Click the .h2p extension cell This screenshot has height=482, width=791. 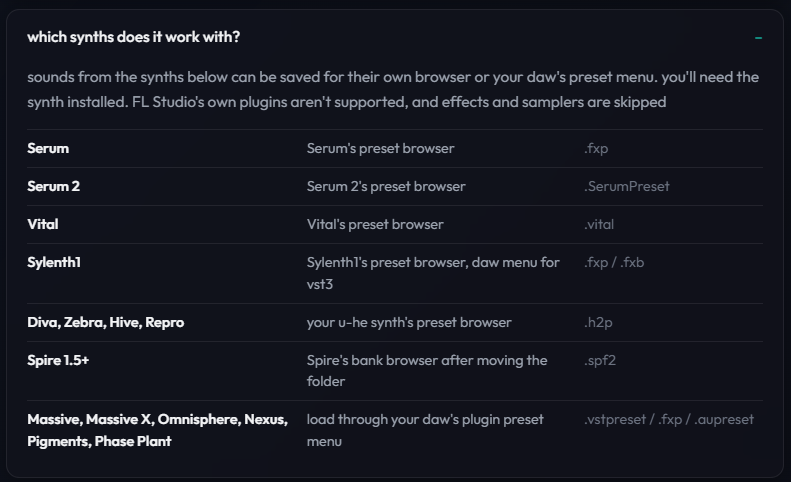[598, 323]
